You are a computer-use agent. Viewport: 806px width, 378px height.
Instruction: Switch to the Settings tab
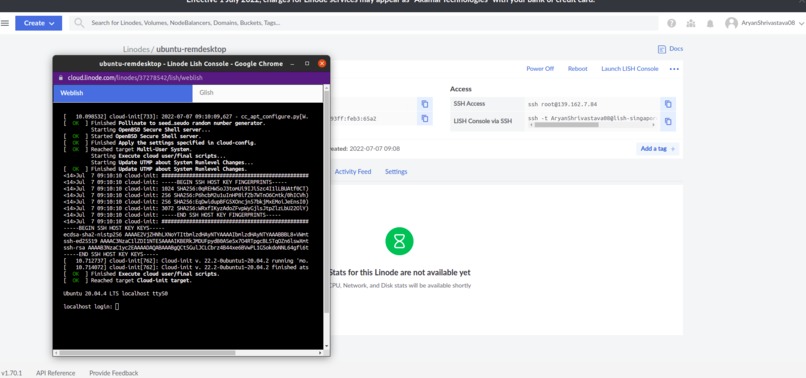click(x=396, y=172)
